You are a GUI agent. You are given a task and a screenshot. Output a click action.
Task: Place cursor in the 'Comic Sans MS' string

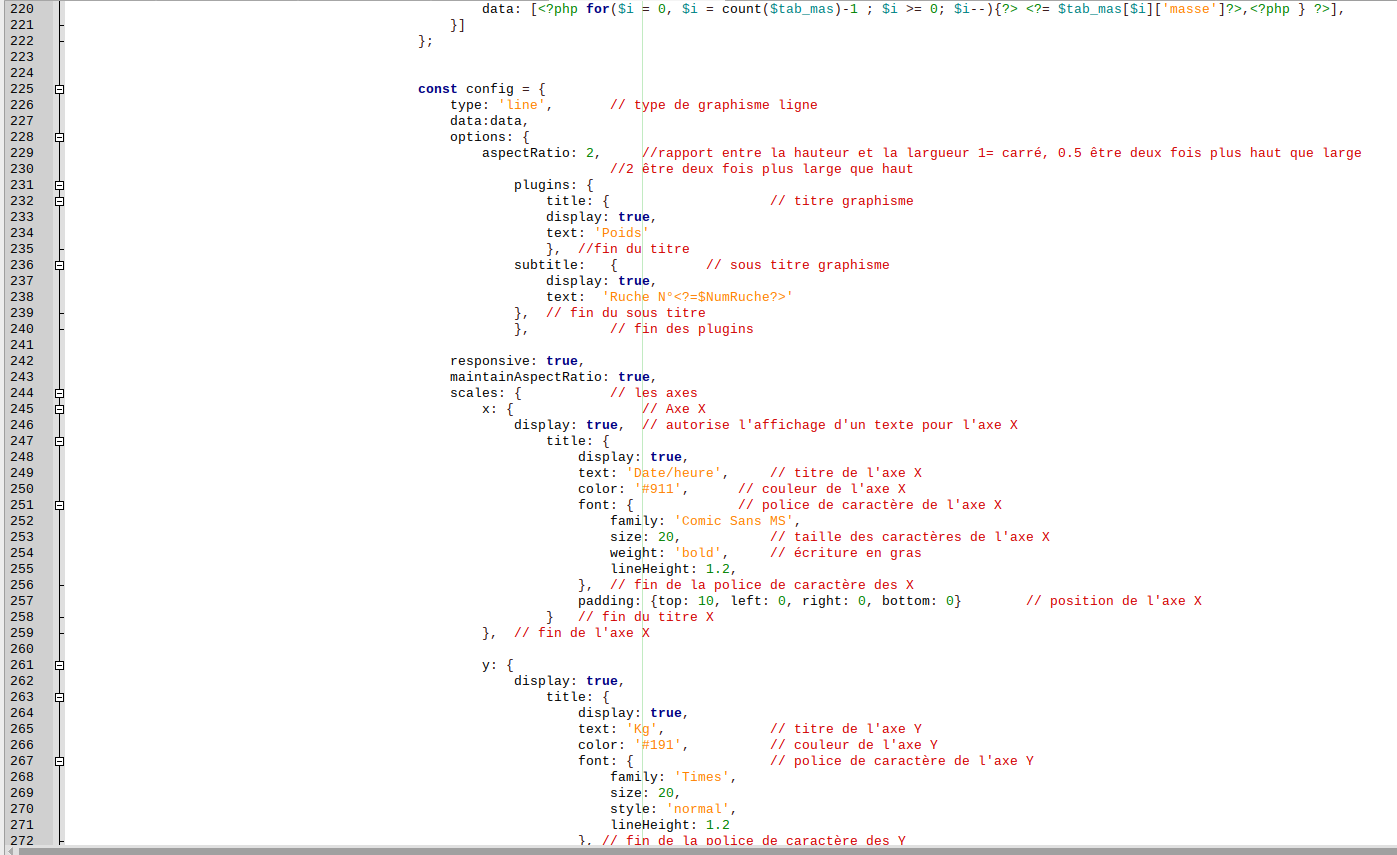[x=735, y=521]
